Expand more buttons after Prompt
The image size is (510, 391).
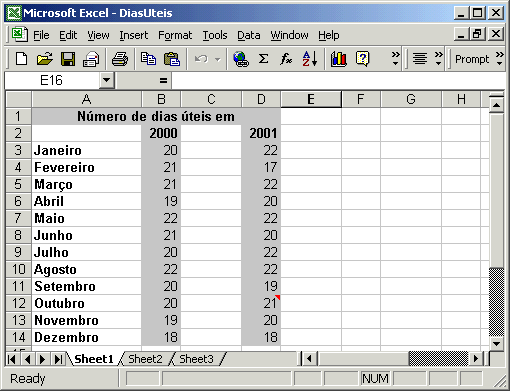tap(499, 59)
